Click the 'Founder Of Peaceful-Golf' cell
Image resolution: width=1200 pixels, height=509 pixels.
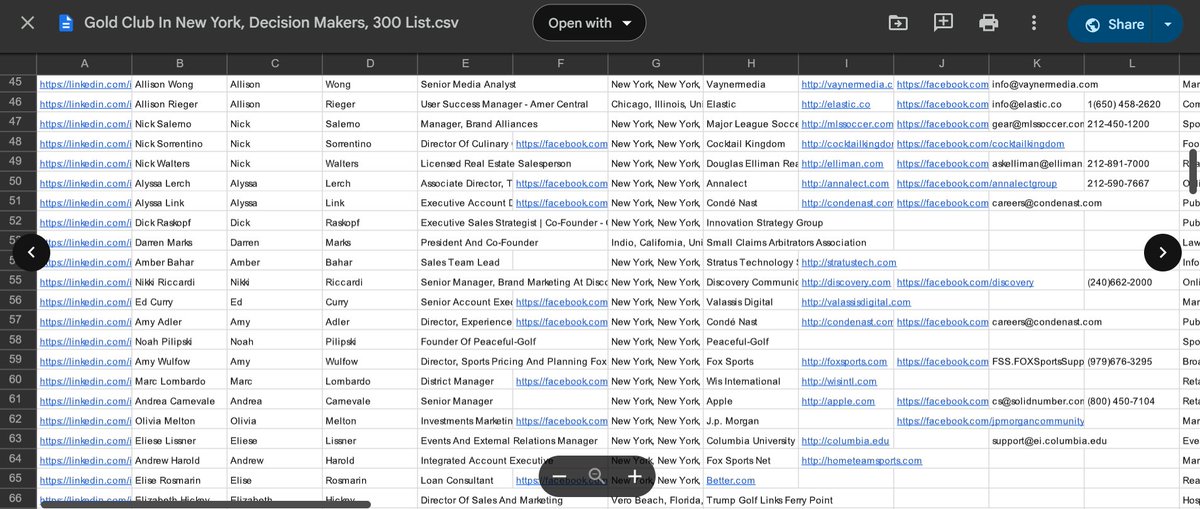[476, 342]
